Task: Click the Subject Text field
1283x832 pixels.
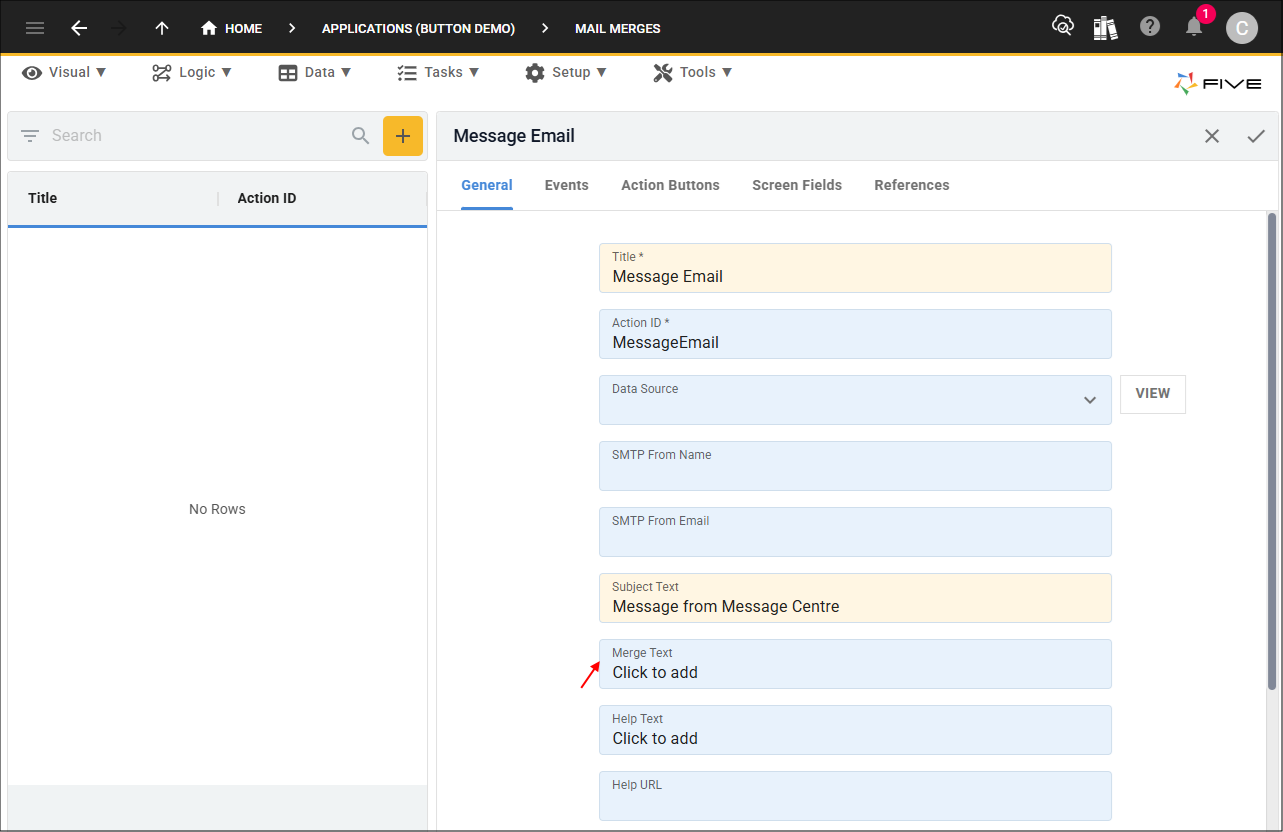Action: (x=855, y=598)
